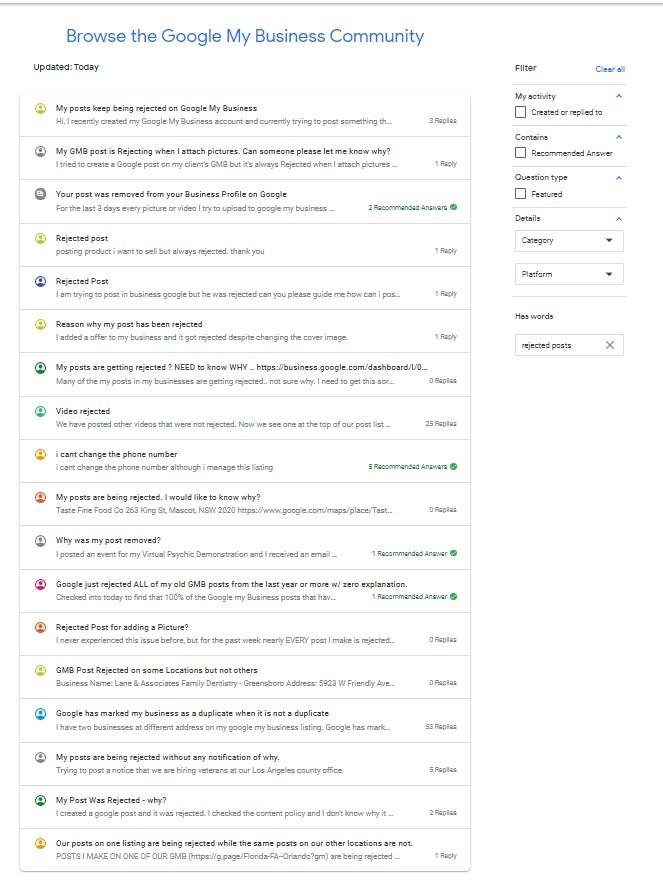Image resolution: width=663 pixels, height=882 pixels.
Task: Enable the 'Recommended Answer' checkbox
Action: [521, 153]
